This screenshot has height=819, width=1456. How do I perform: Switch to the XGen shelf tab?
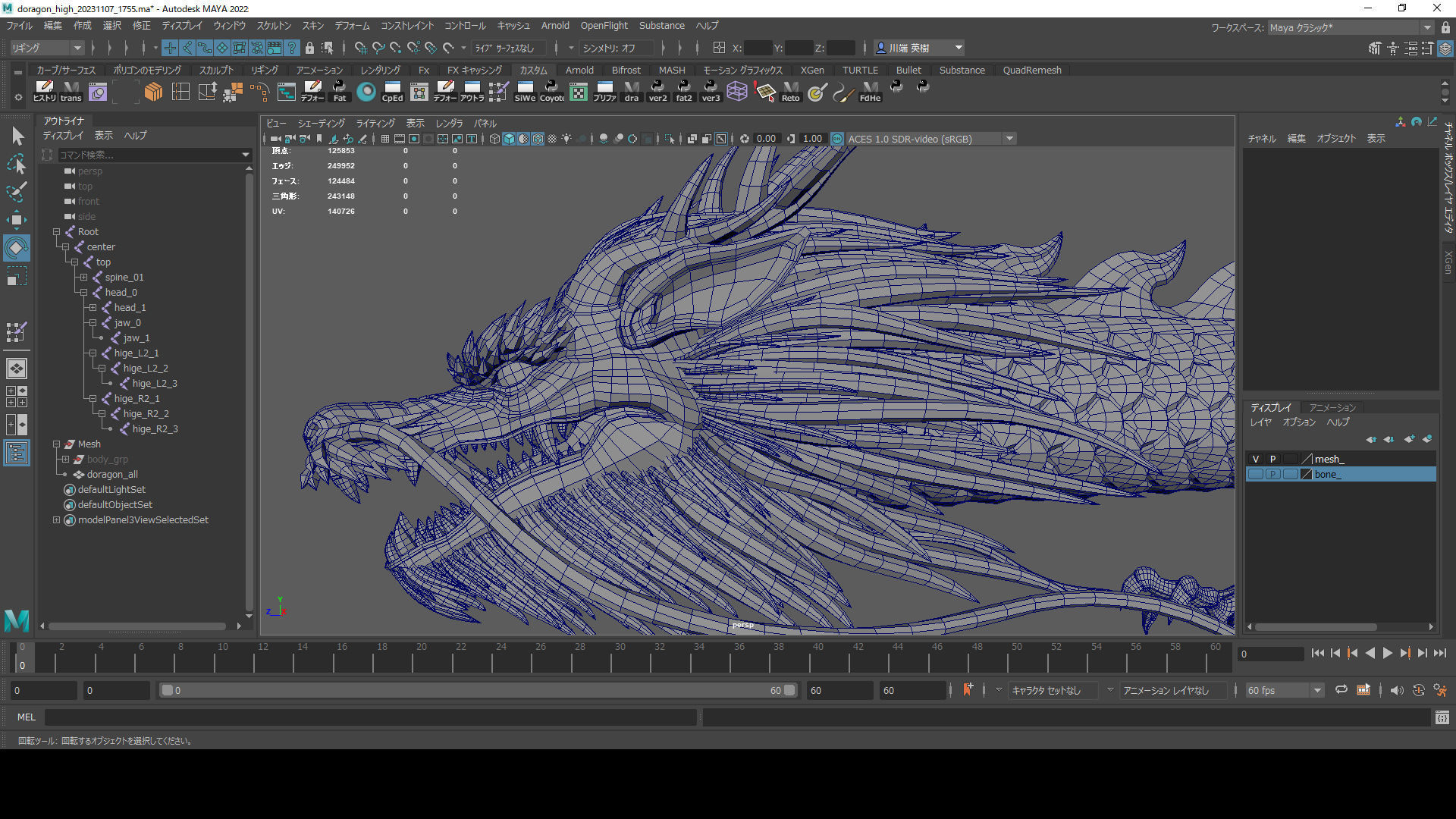coord(812,70)
